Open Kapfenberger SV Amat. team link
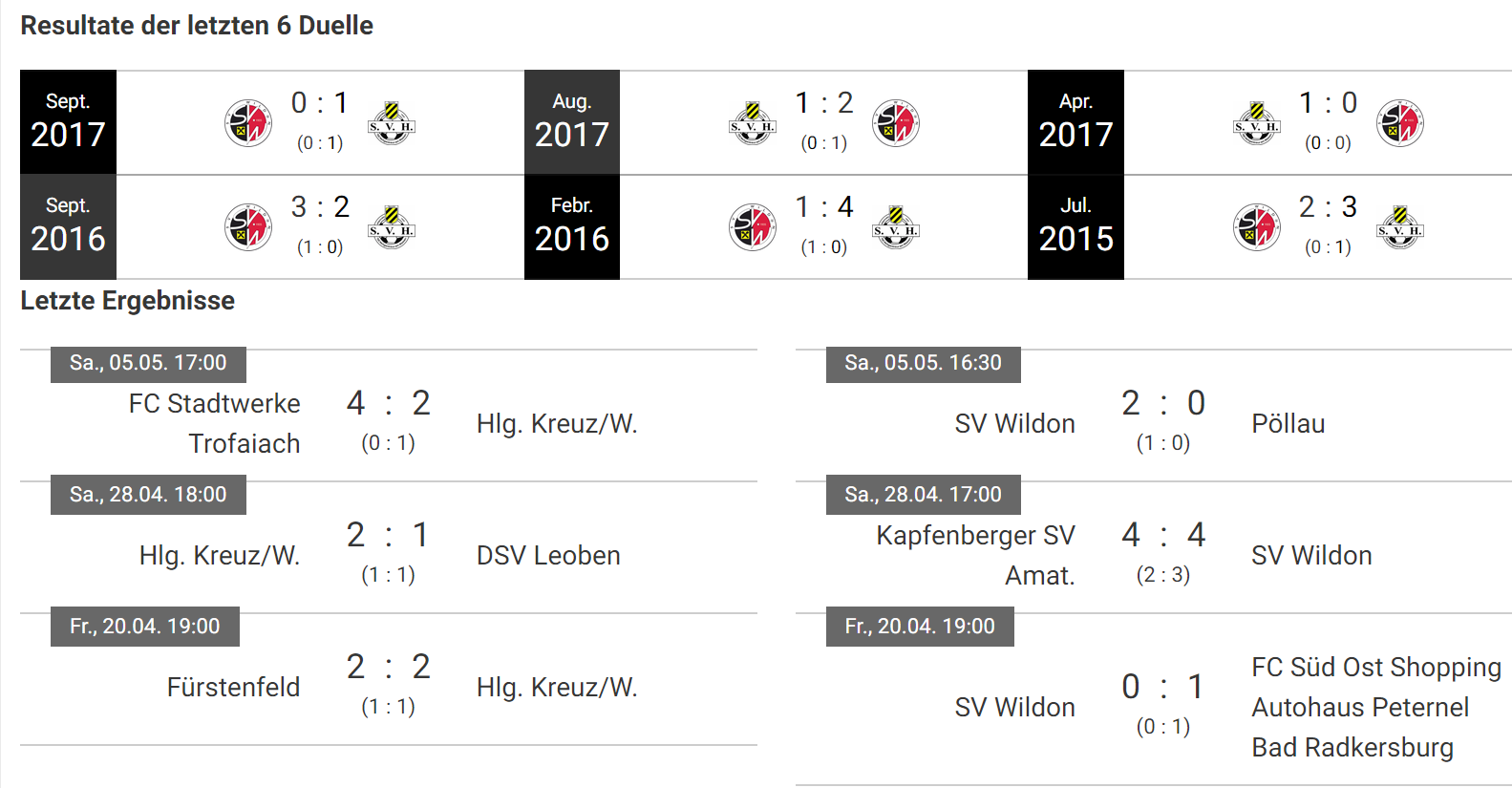Viewport: 1512px width, 788px height. click(976, 555)
